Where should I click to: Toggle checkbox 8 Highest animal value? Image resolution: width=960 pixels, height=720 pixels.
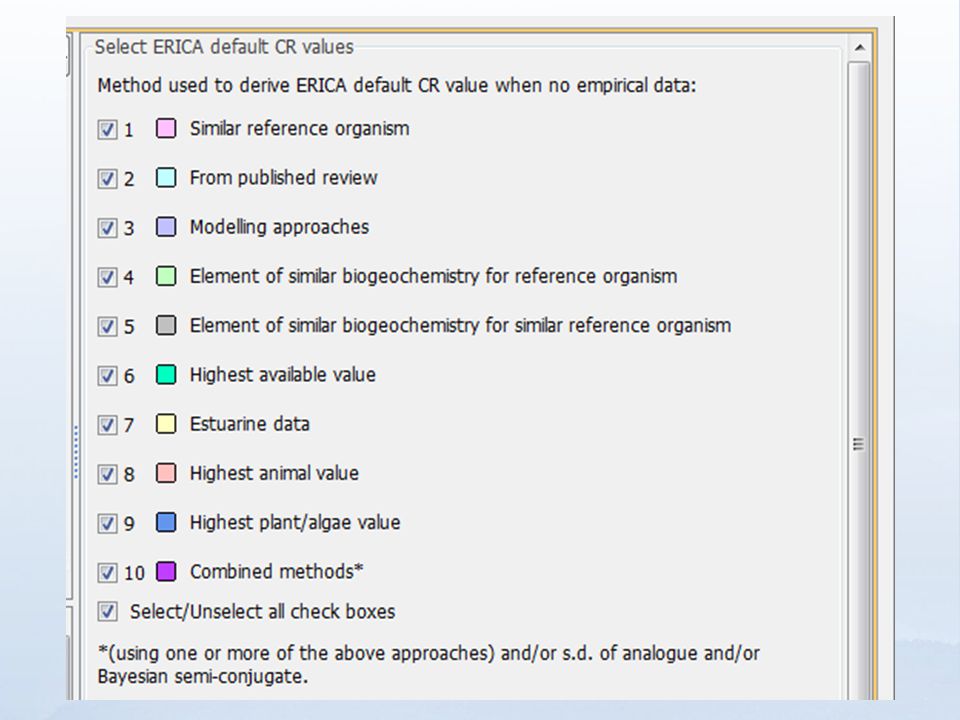(107, 474)
